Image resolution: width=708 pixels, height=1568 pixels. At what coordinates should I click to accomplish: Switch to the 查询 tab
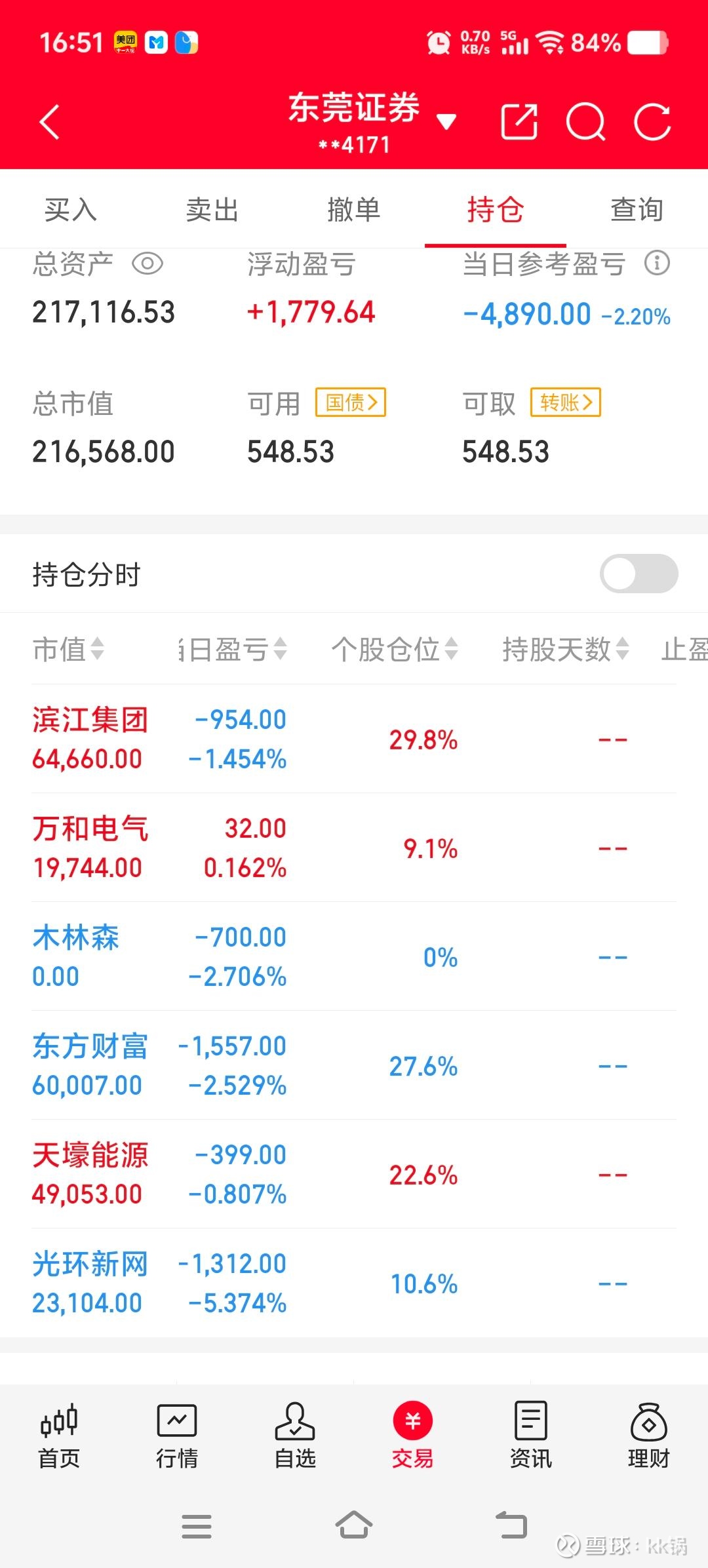pos(637,210)
